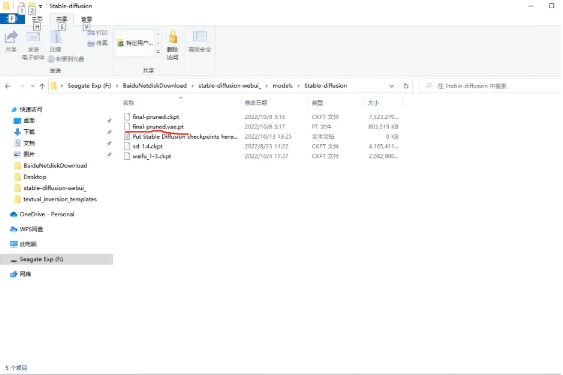
Task: Open BaiduNetdiskDownload folder in sidebar
Action: [55, 166]
